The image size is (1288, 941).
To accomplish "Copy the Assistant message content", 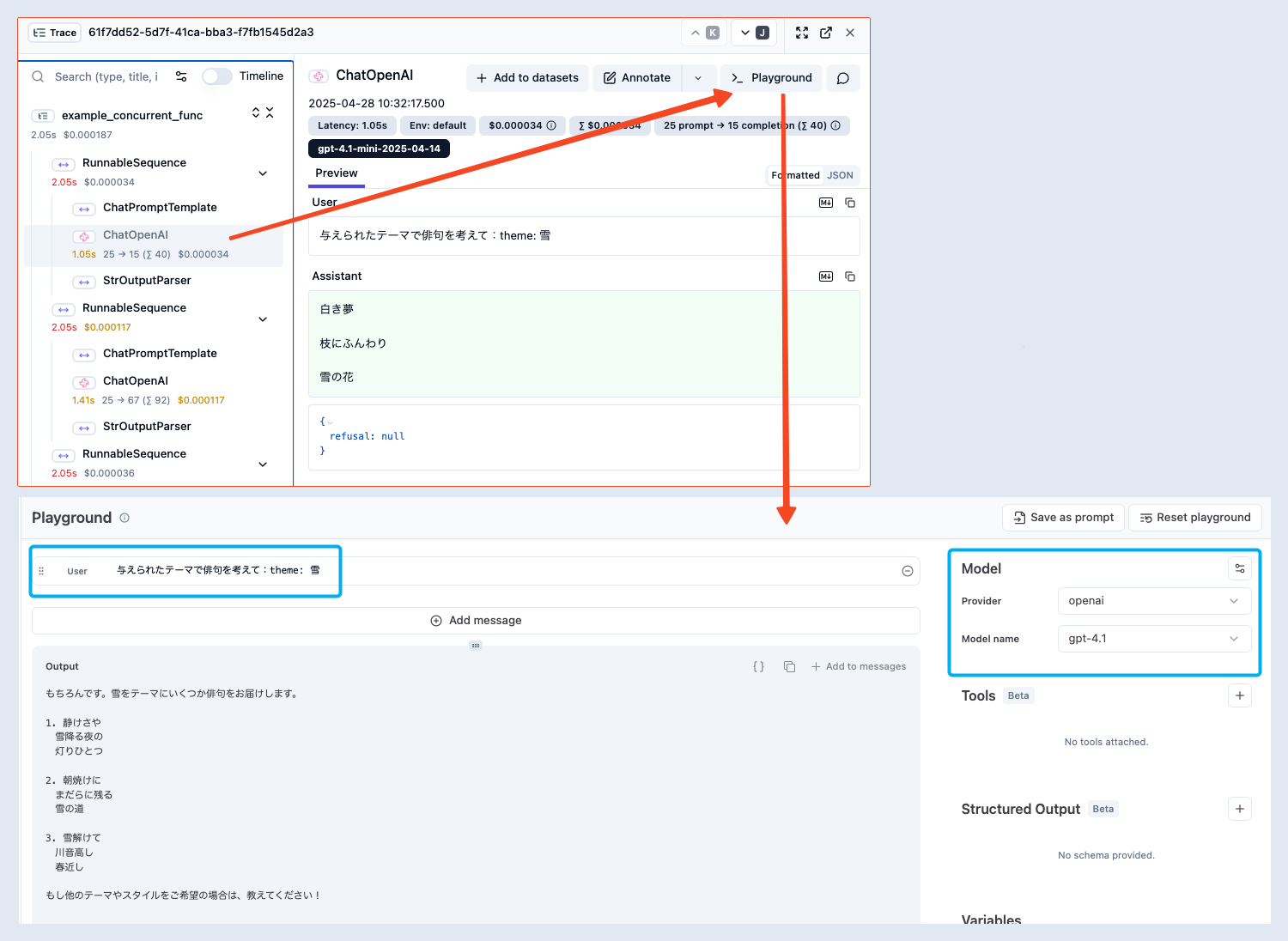I will coord(850,276).
